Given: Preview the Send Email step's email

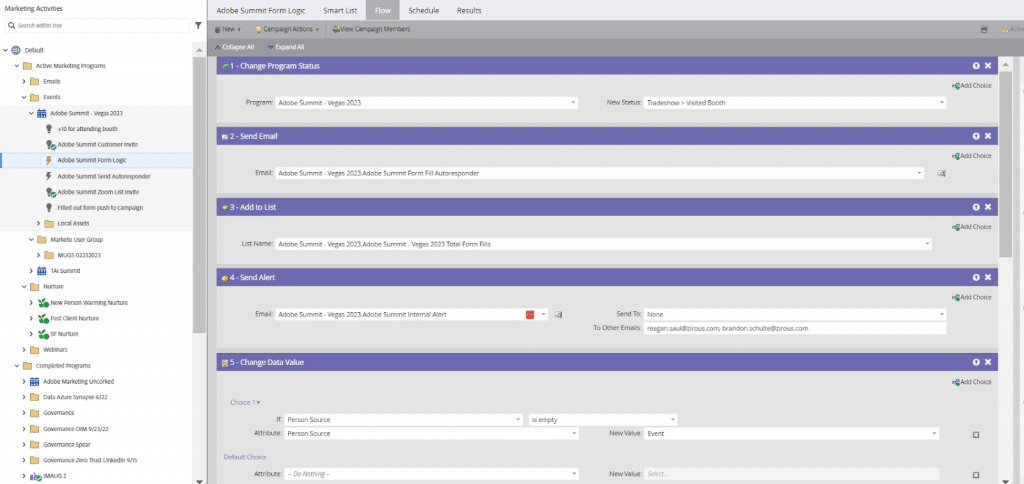Looking at the screenshot, I should click(941, 173).
